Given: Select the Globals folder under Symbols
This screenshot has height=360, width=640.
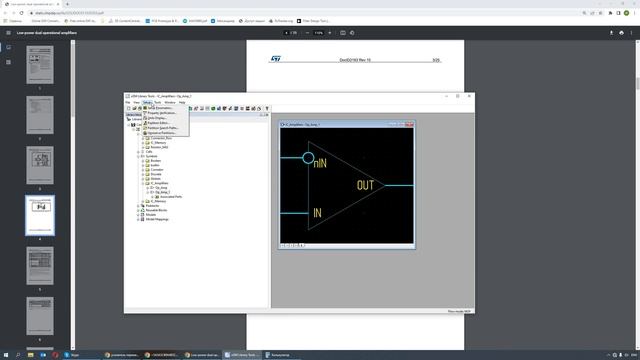Looking at the screenshot, I should [156, 179].
